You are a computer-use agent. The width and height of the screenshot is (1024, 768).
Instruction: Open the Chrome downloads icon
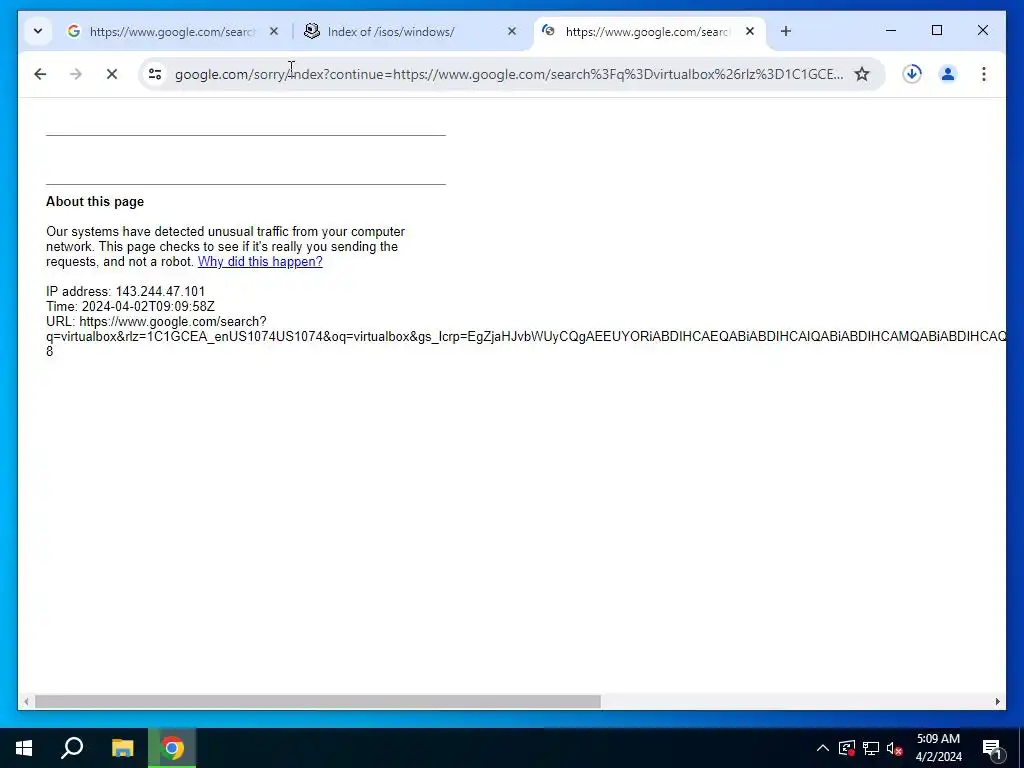point(912,74)
